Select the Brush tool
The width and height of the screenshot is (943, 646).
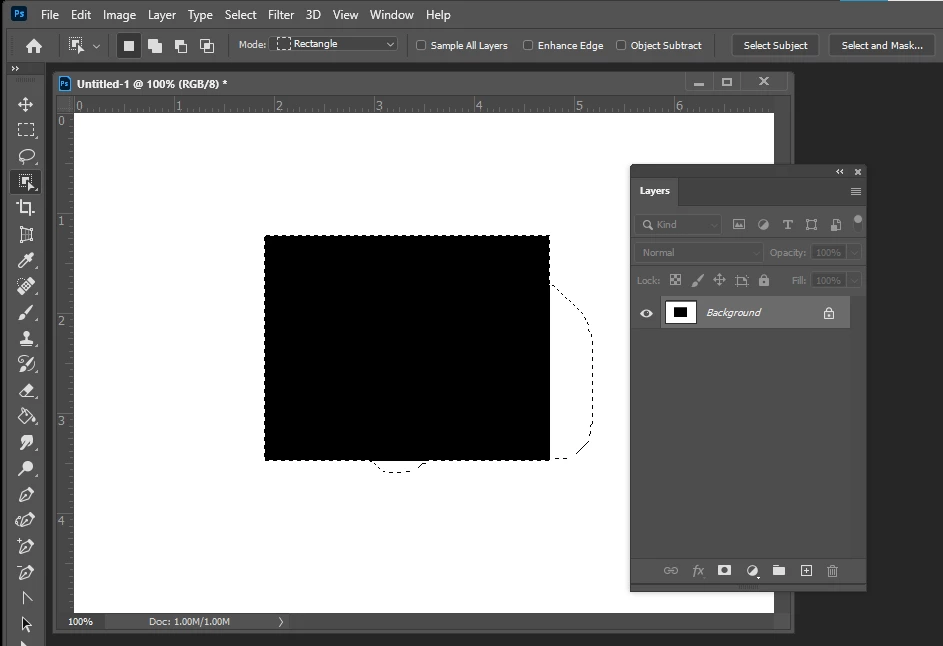click(25, 312)
